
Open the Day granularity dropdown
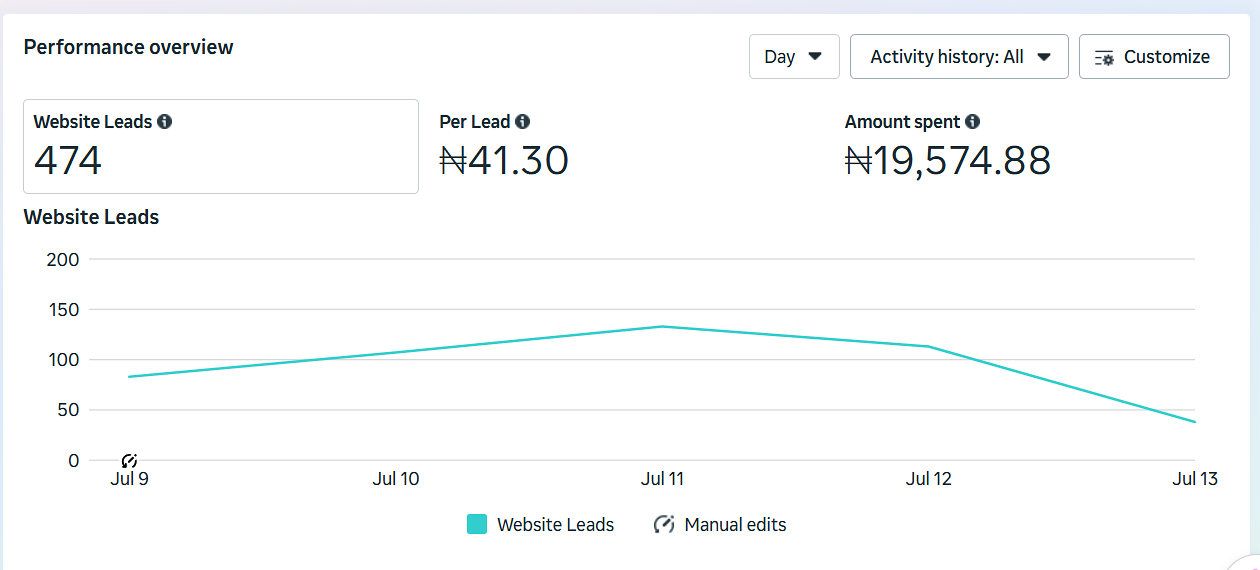(x=794, y=57)
